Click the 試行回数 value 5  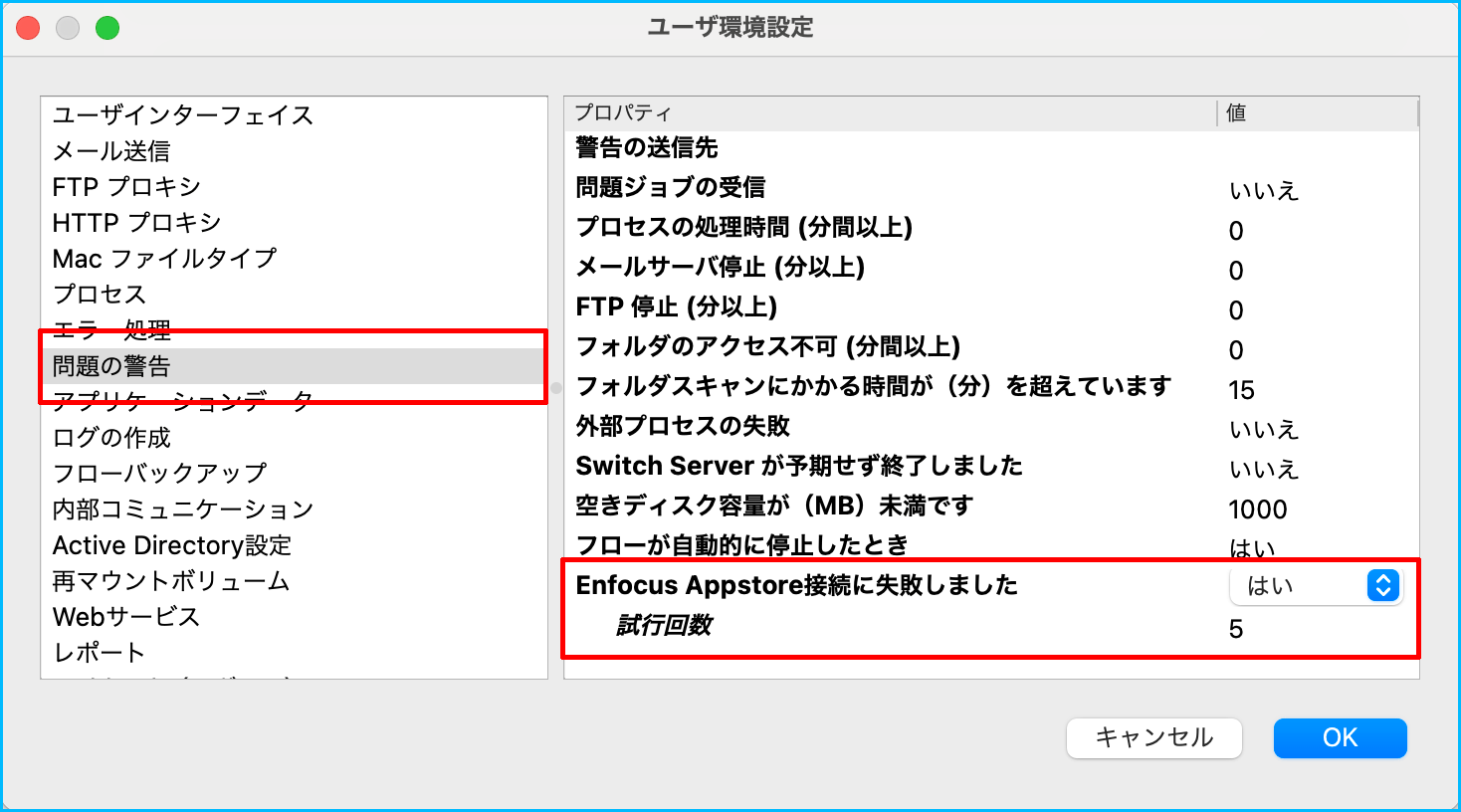point(1236,629)
